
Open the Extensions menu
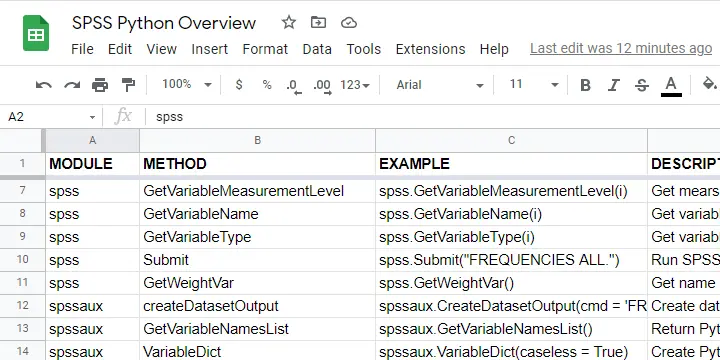click(430, 49)
